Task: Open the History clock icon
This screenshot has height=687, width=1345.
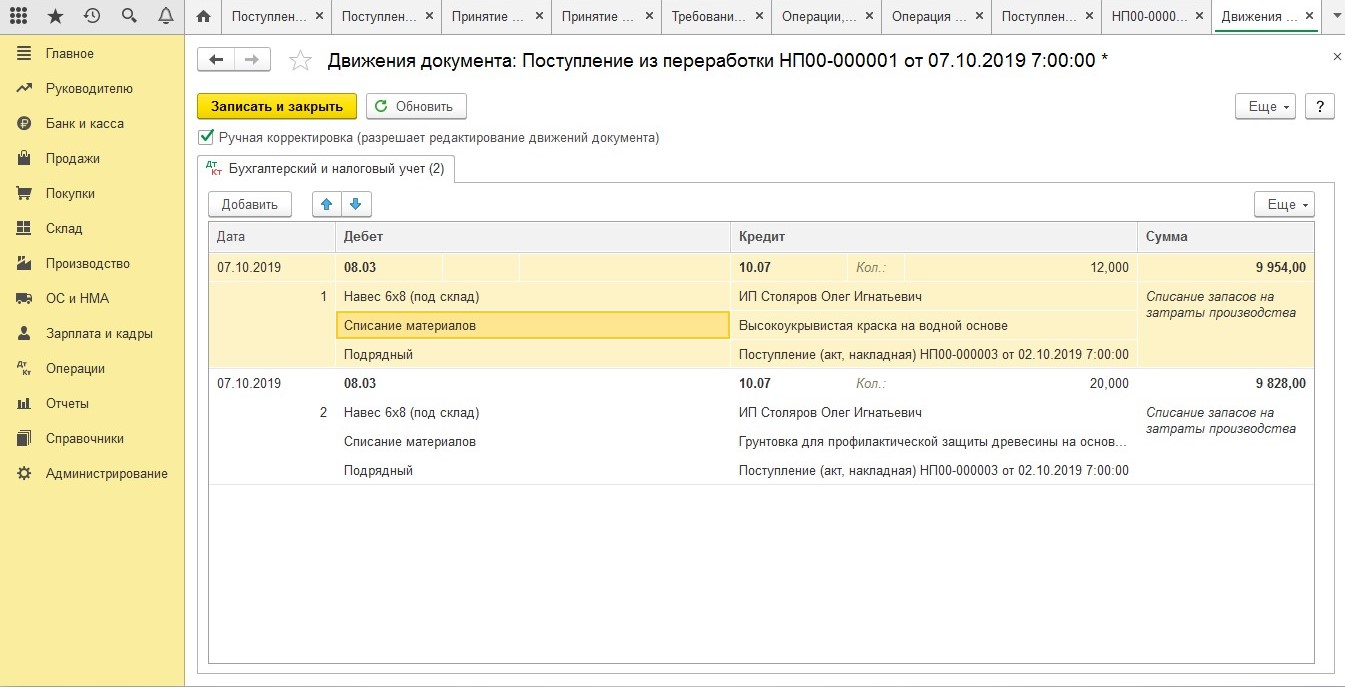Action: (92, 16)
